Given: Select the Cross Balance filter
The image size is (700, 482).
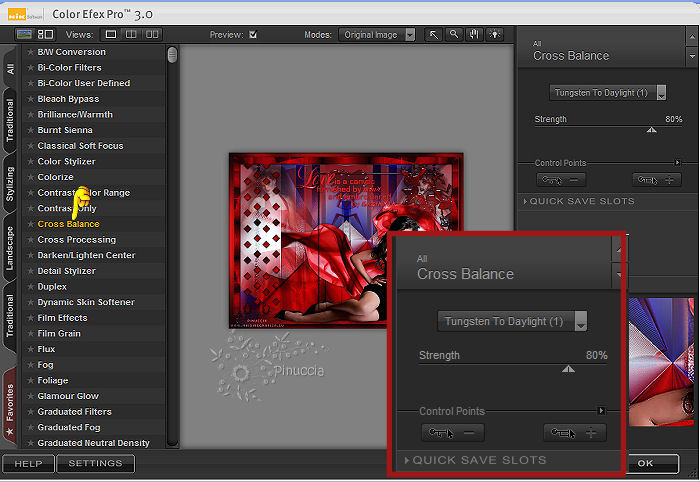Looking at the screenshot, I should point(68,224).
